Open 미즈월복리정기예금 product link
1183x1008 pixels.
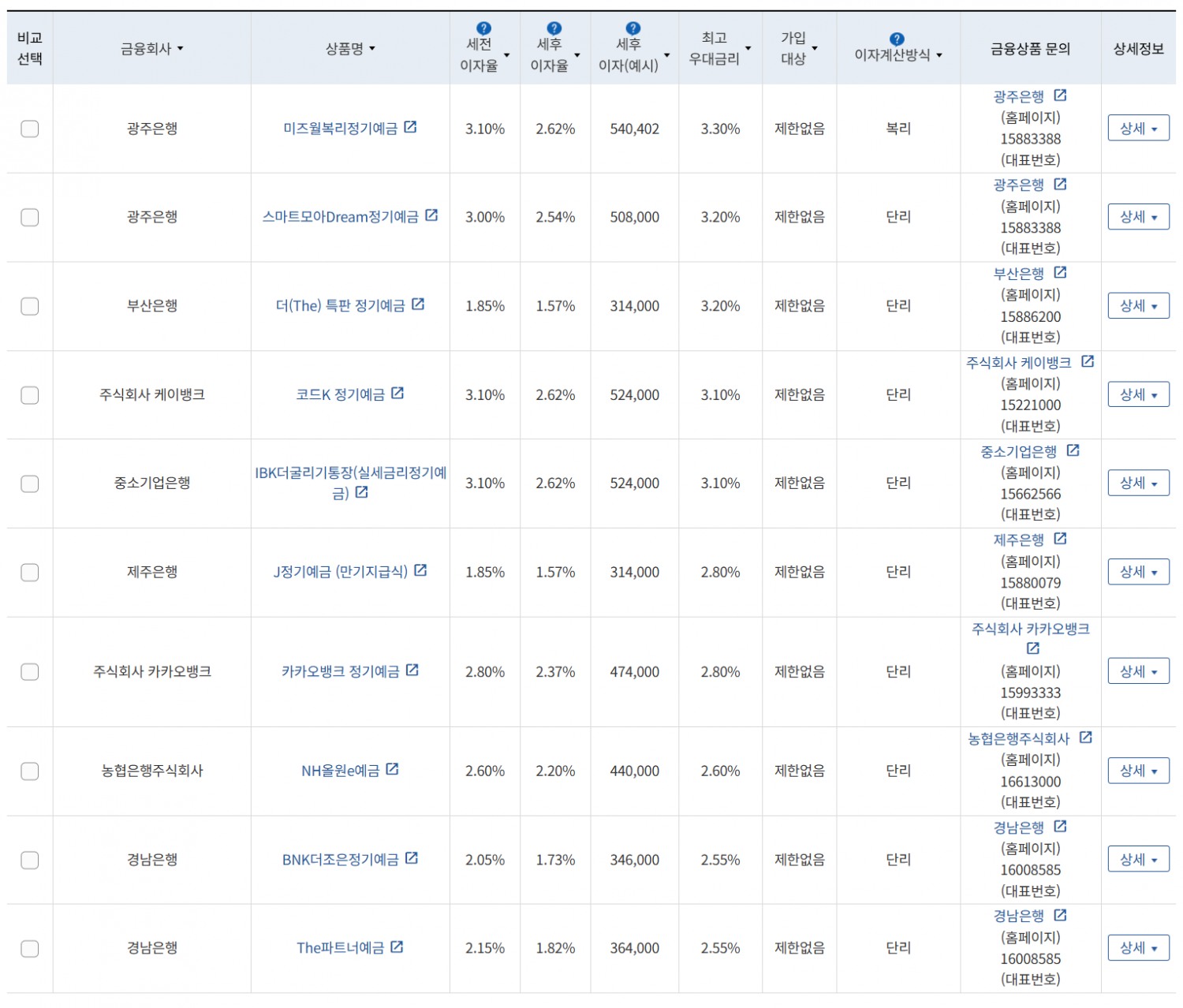coord(341,129)
